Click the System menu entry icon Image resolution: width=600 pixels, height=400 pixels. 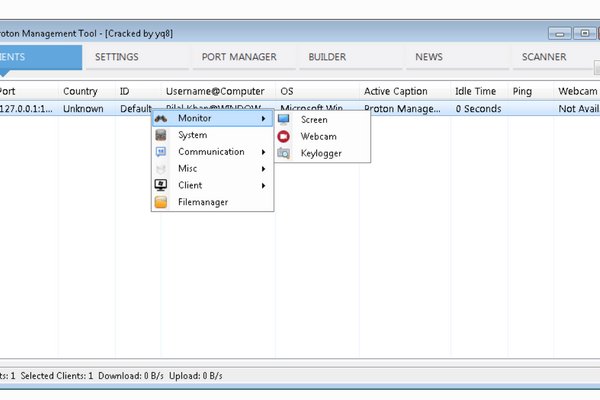click(x=161, y=135)
